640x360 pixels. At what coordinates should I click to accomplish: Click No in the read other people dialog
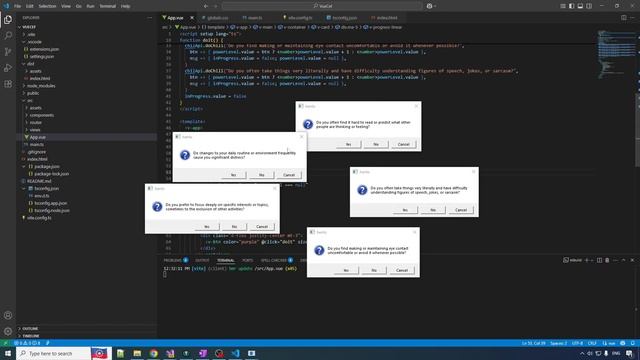376,144
